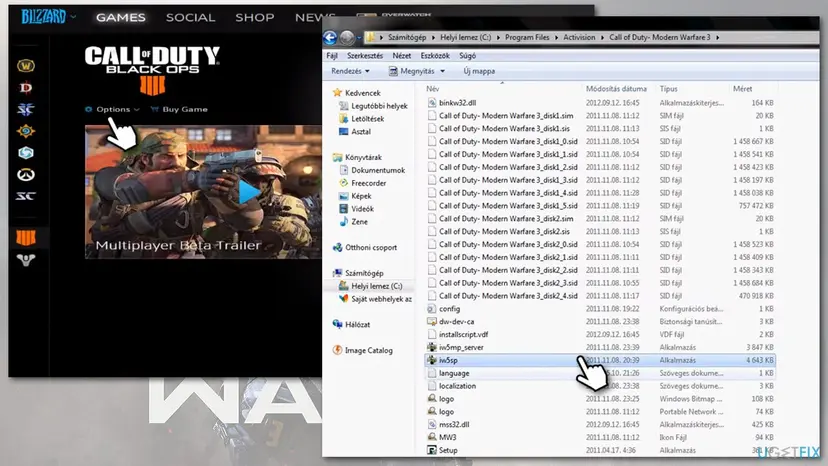This screenshot has height=466, width=828.
Task: Select Könyvtárak in navigation pane
Action: 357,157
